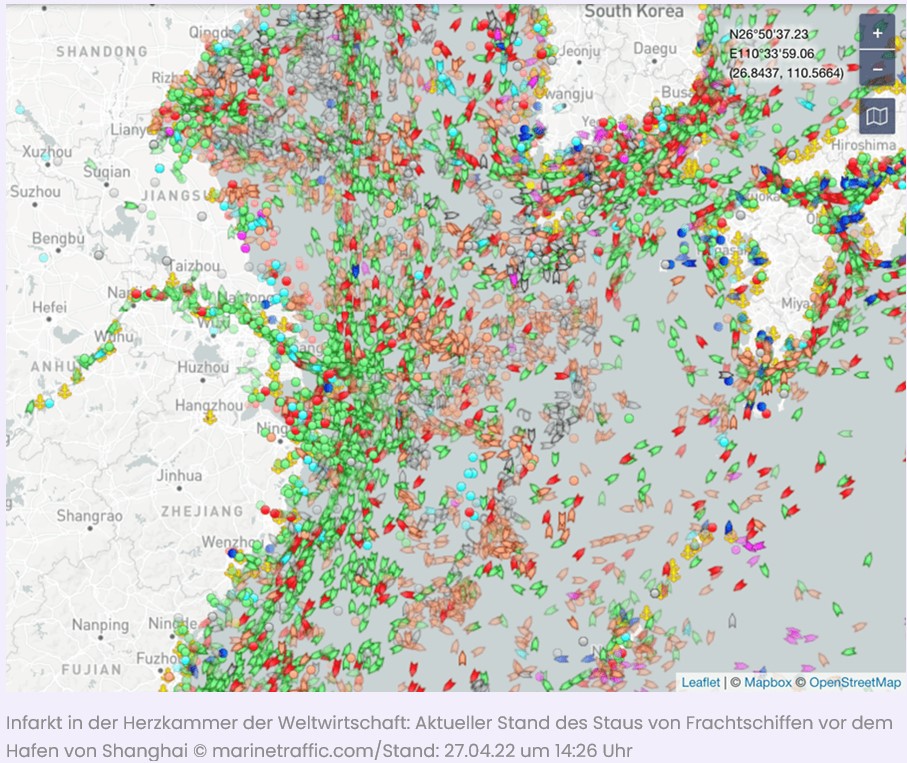Click the FUJIAN province label
The image size is (907, 763).
92,669
